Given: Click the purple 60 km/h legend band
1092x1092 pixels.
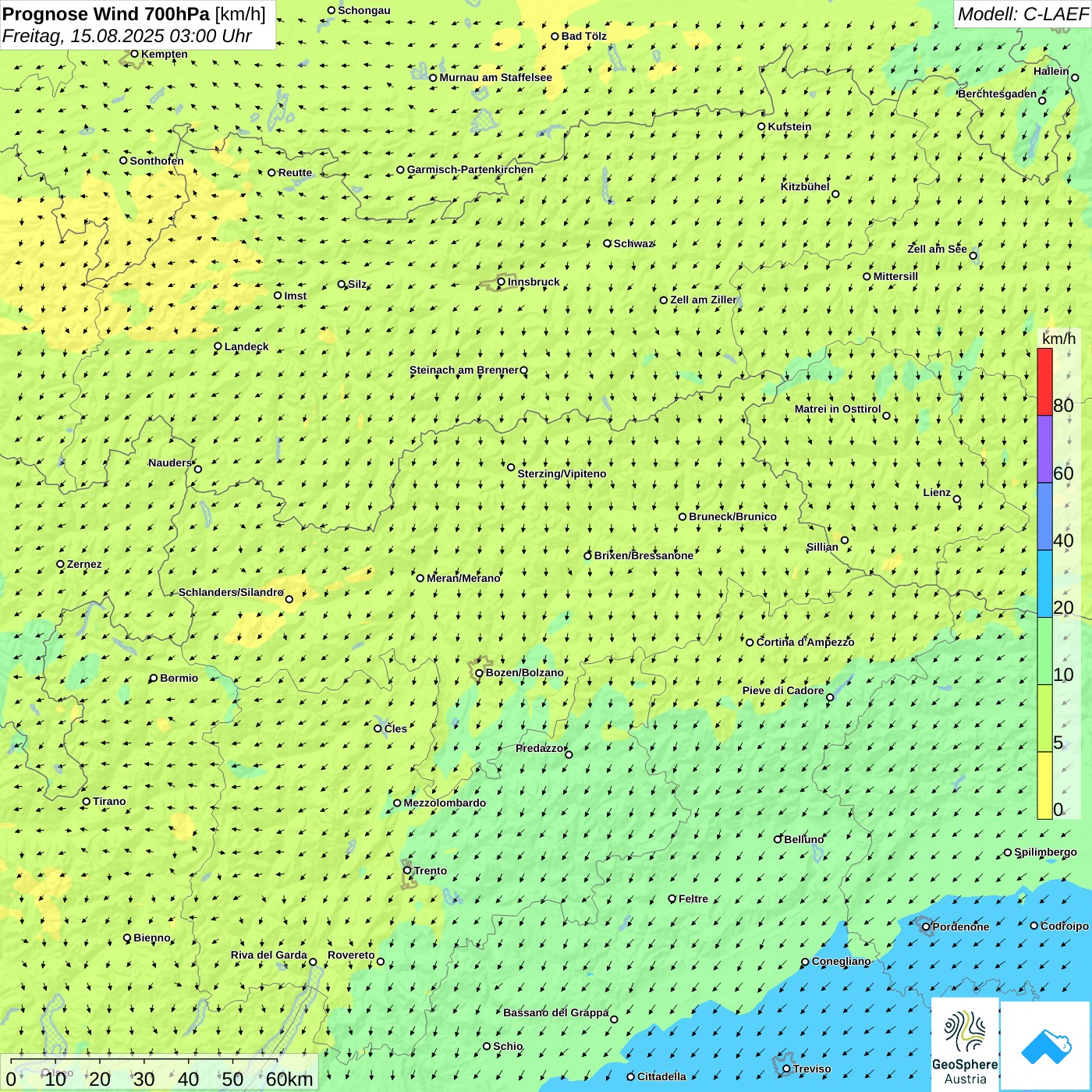Looking at the screenshot, I should (1044, 449).
